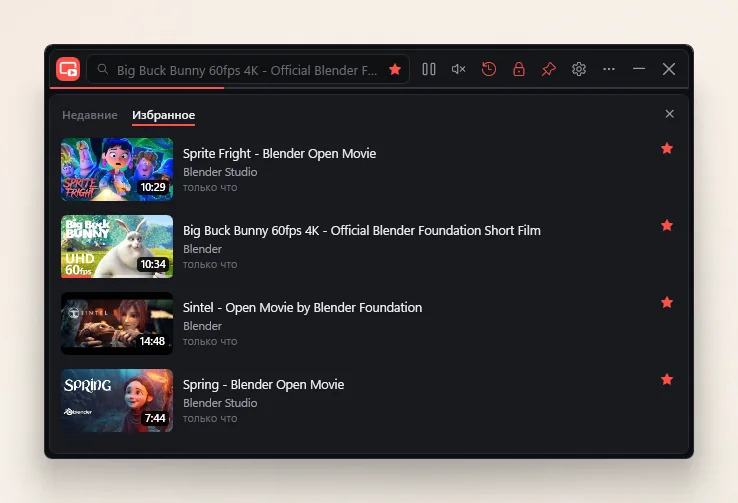Close the player window
This screenshot has width=738, height=503.
click(x=669, y=69)
